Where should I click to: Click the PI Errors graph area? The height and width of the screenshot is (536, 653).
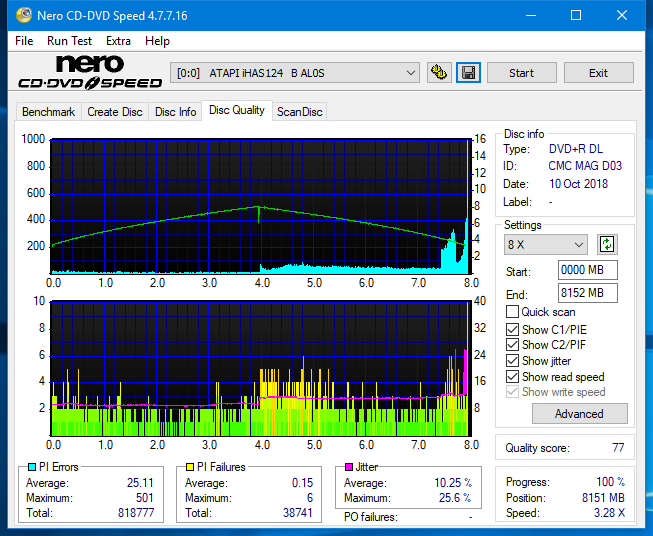[261, 206]
